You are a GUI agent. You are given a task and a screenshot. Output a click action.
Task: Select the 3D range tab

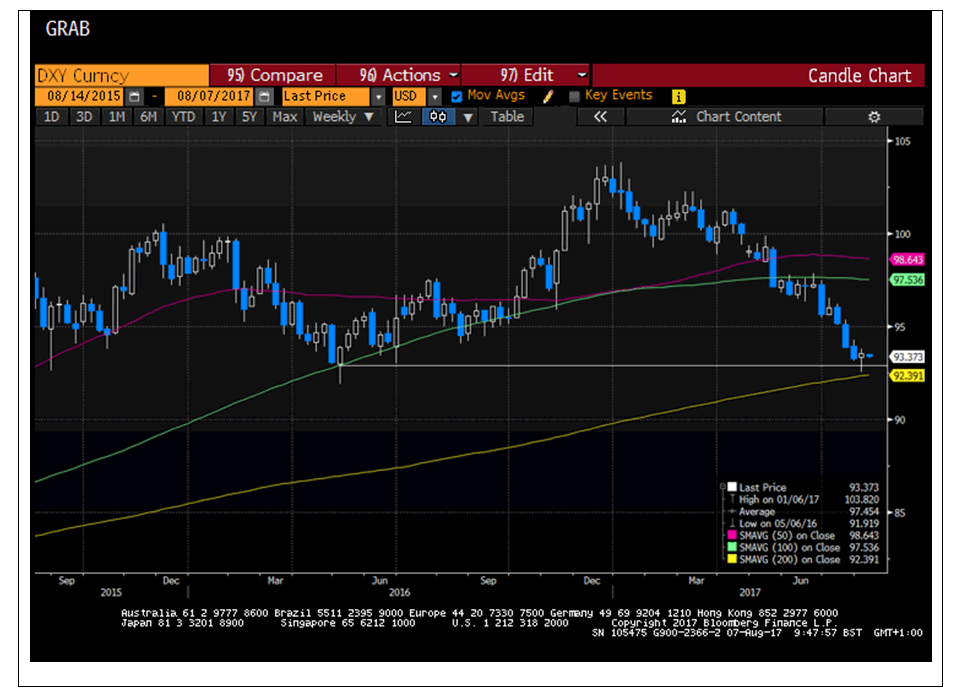pyautogui.click(x=84, y=117)
